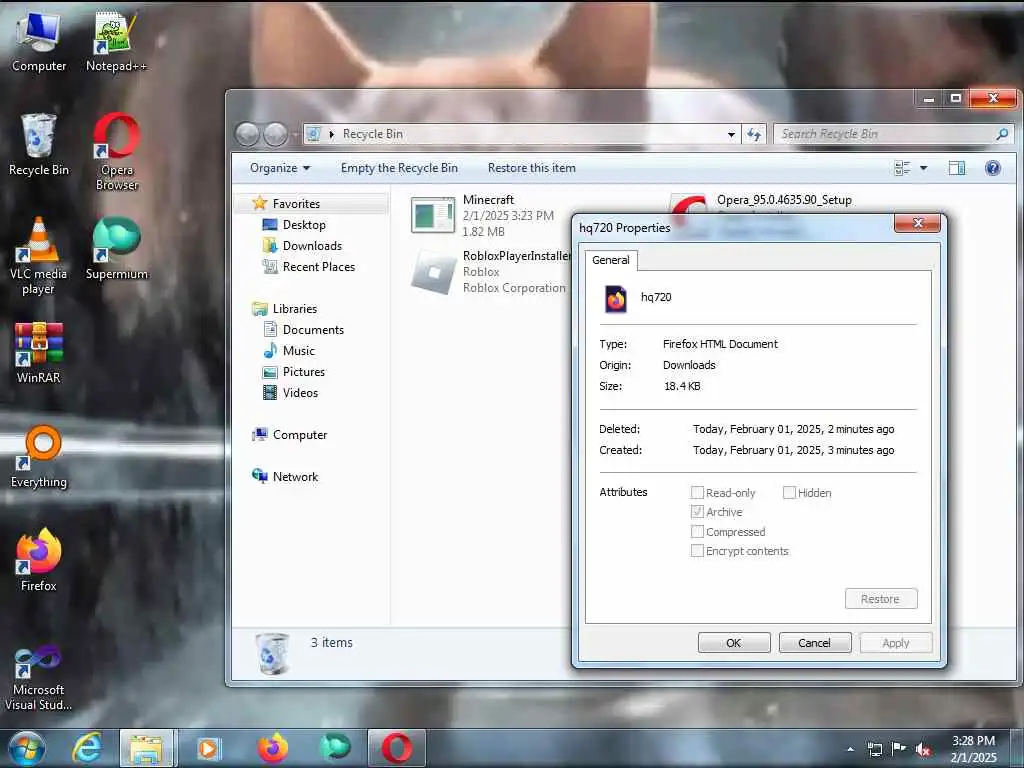Open Music library in navigation pane
Screen dimensions: 1024x768
298,351
